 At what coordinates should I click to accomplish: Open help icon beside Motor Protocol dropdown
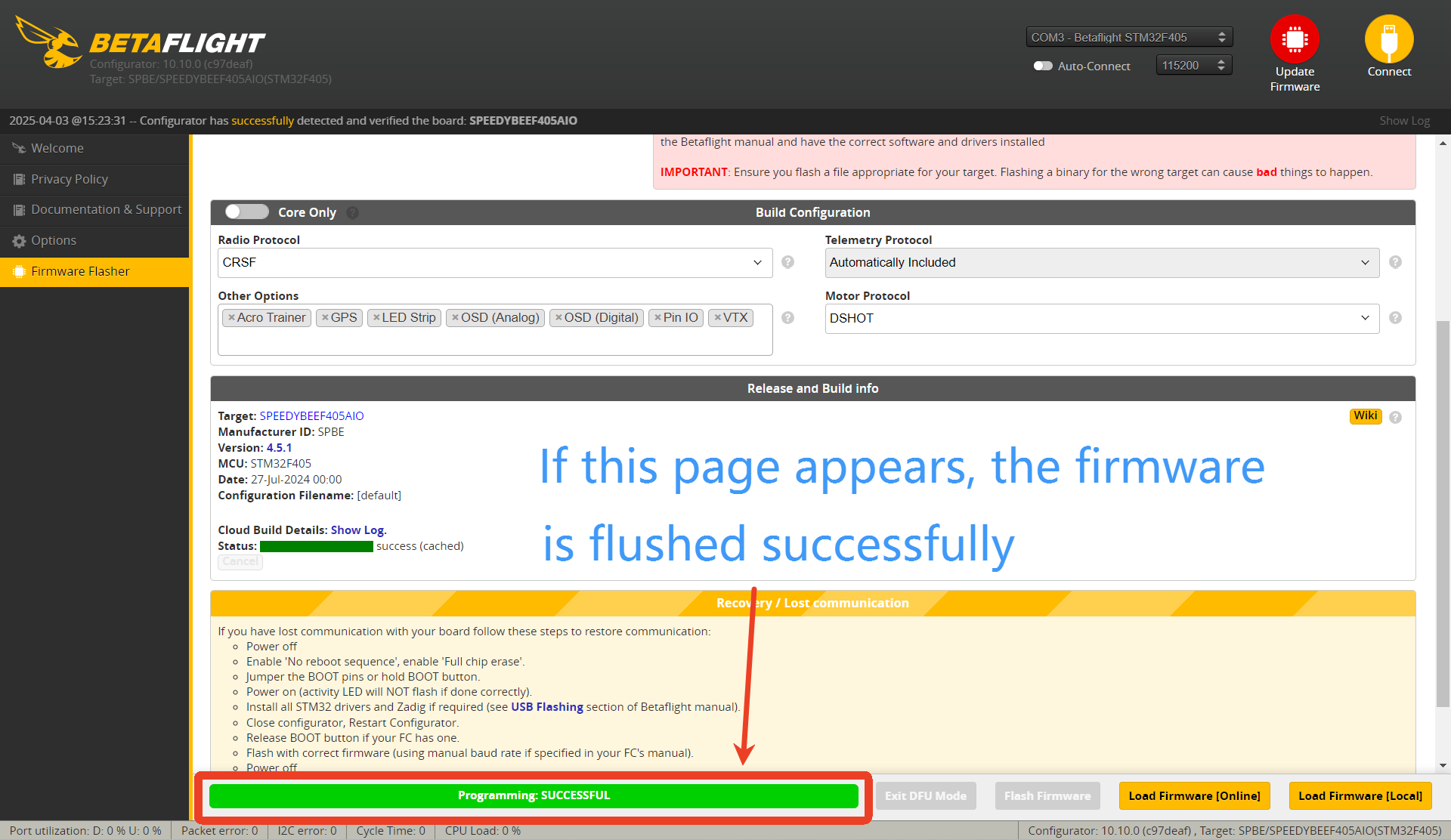point(1395,318)
